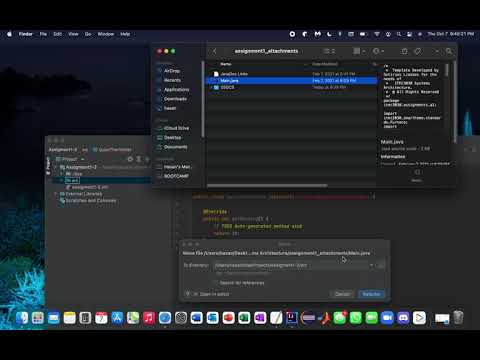Click the battery status icon
Screen dimensions: 480x360
363,34
